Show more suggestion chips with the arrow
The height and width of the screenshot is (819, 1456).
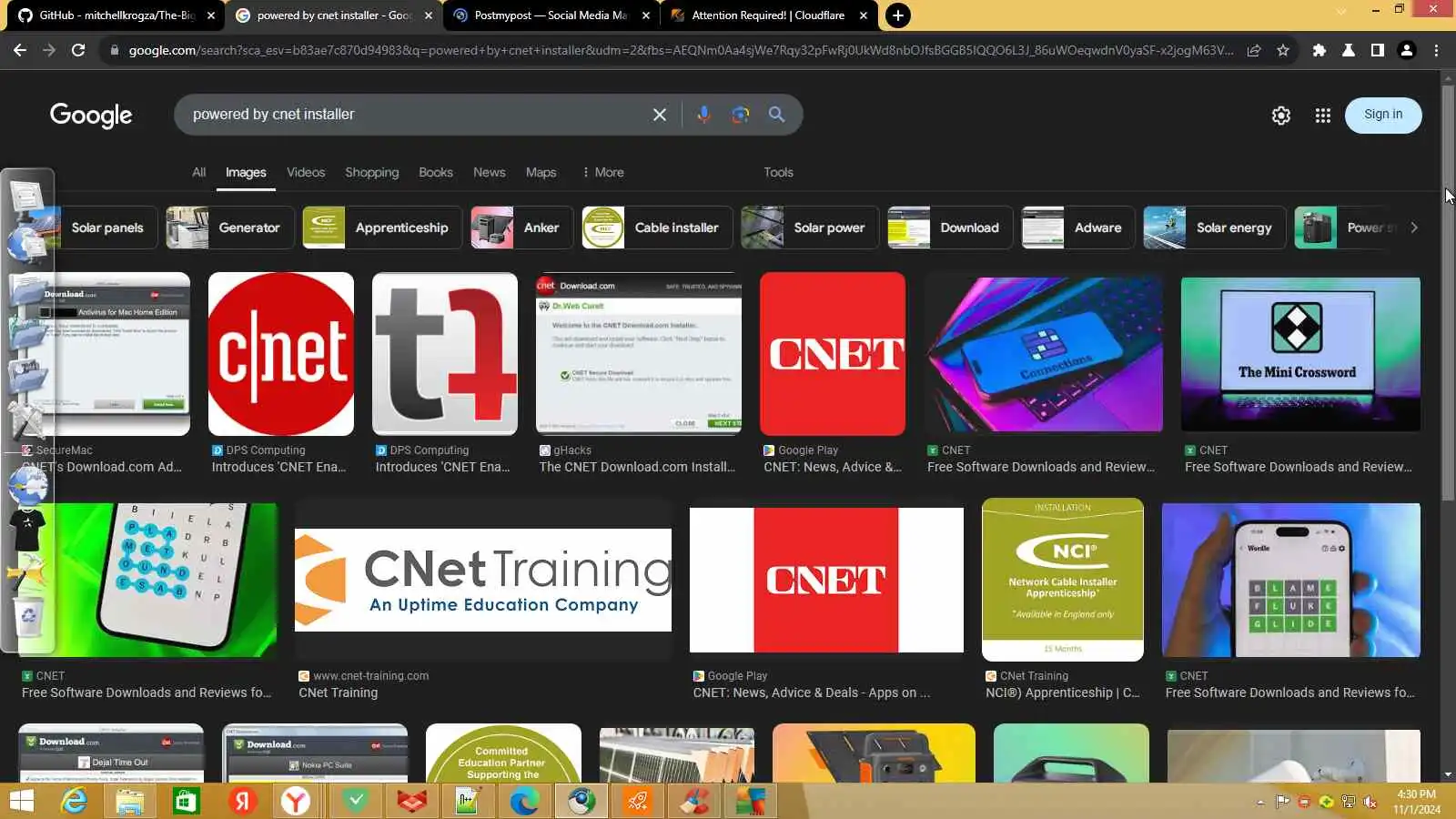point(1414,227)
